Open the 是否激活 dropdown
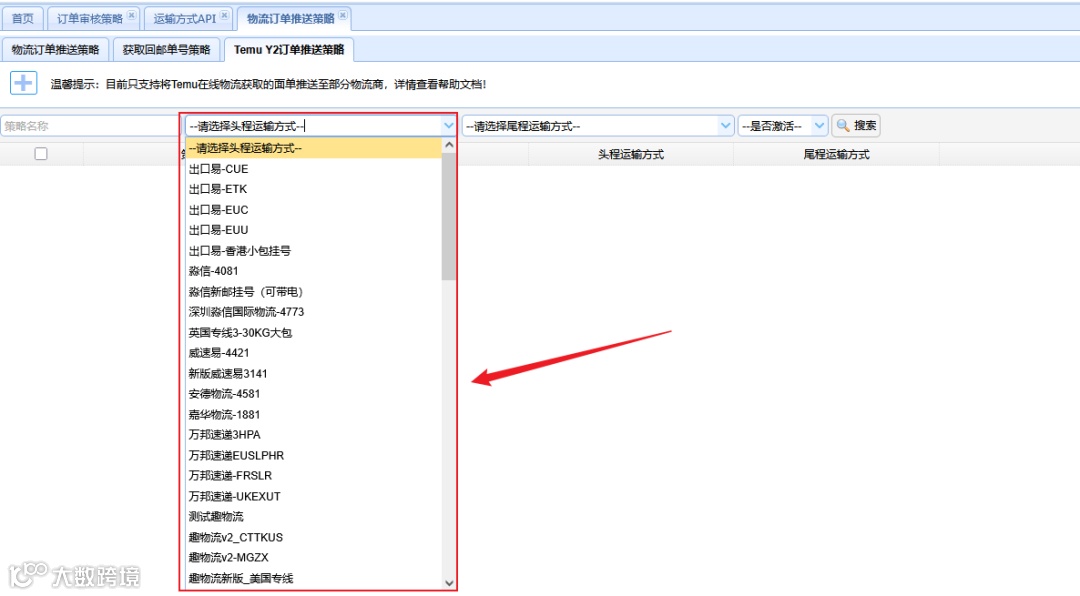Viewport: 1080px width, 596px height. (782, 126)
